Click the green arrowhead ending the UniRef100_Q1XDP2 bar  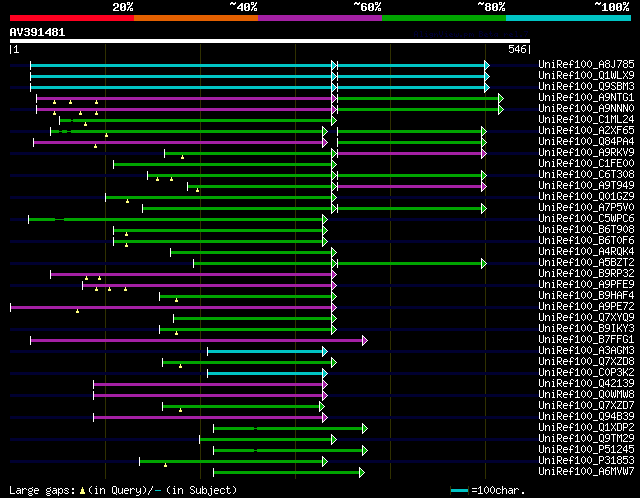coord(365,429)
